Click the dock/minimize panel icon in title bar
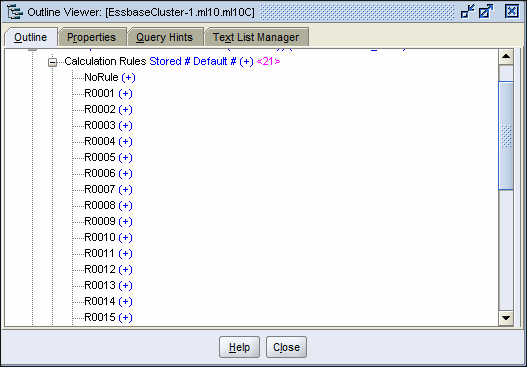Image resolution: width=527 pixels, height=367 pixels. pos(468,12)
